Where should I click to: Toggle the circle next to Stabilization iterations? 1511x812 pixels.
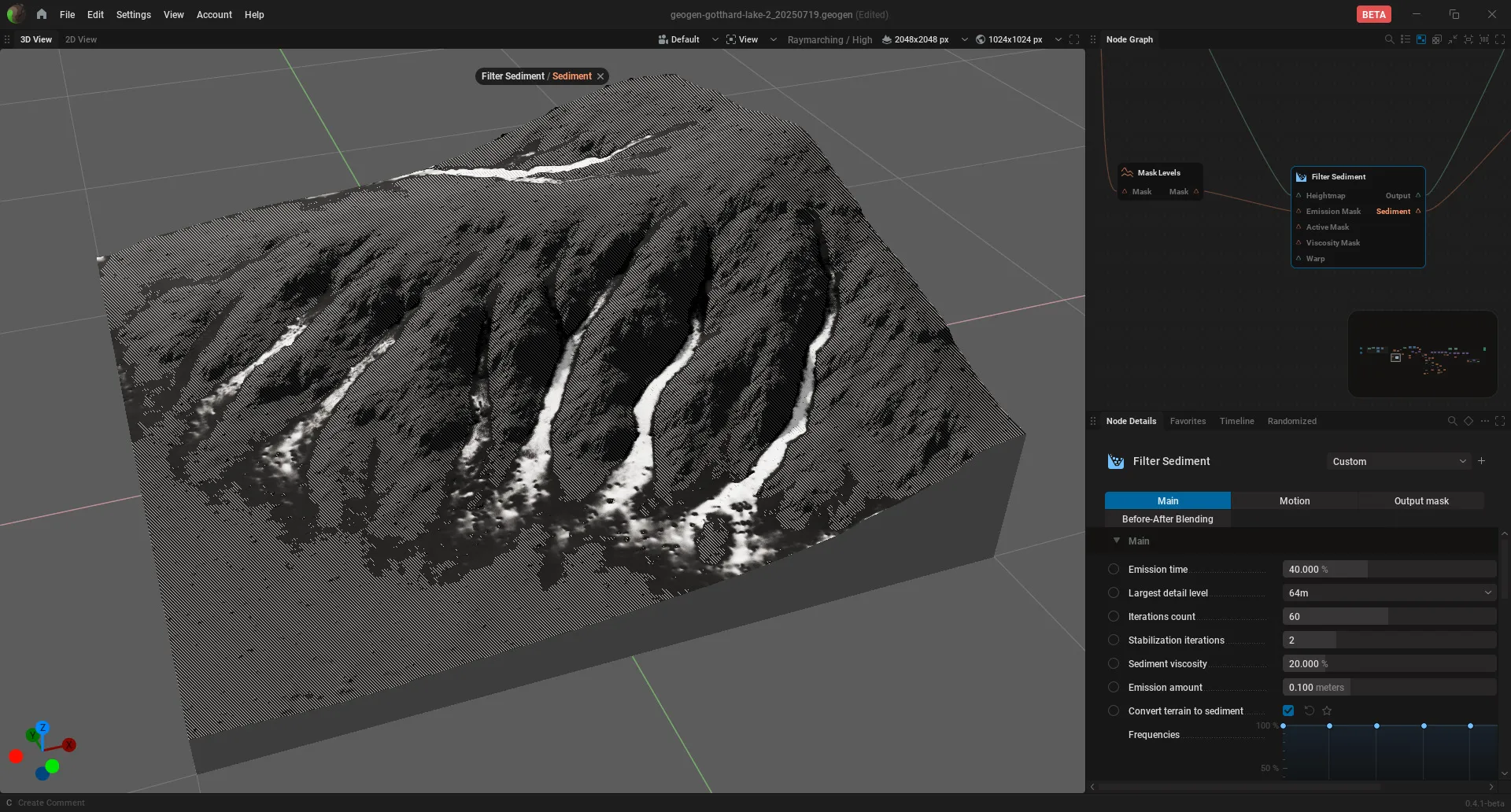1114,640
